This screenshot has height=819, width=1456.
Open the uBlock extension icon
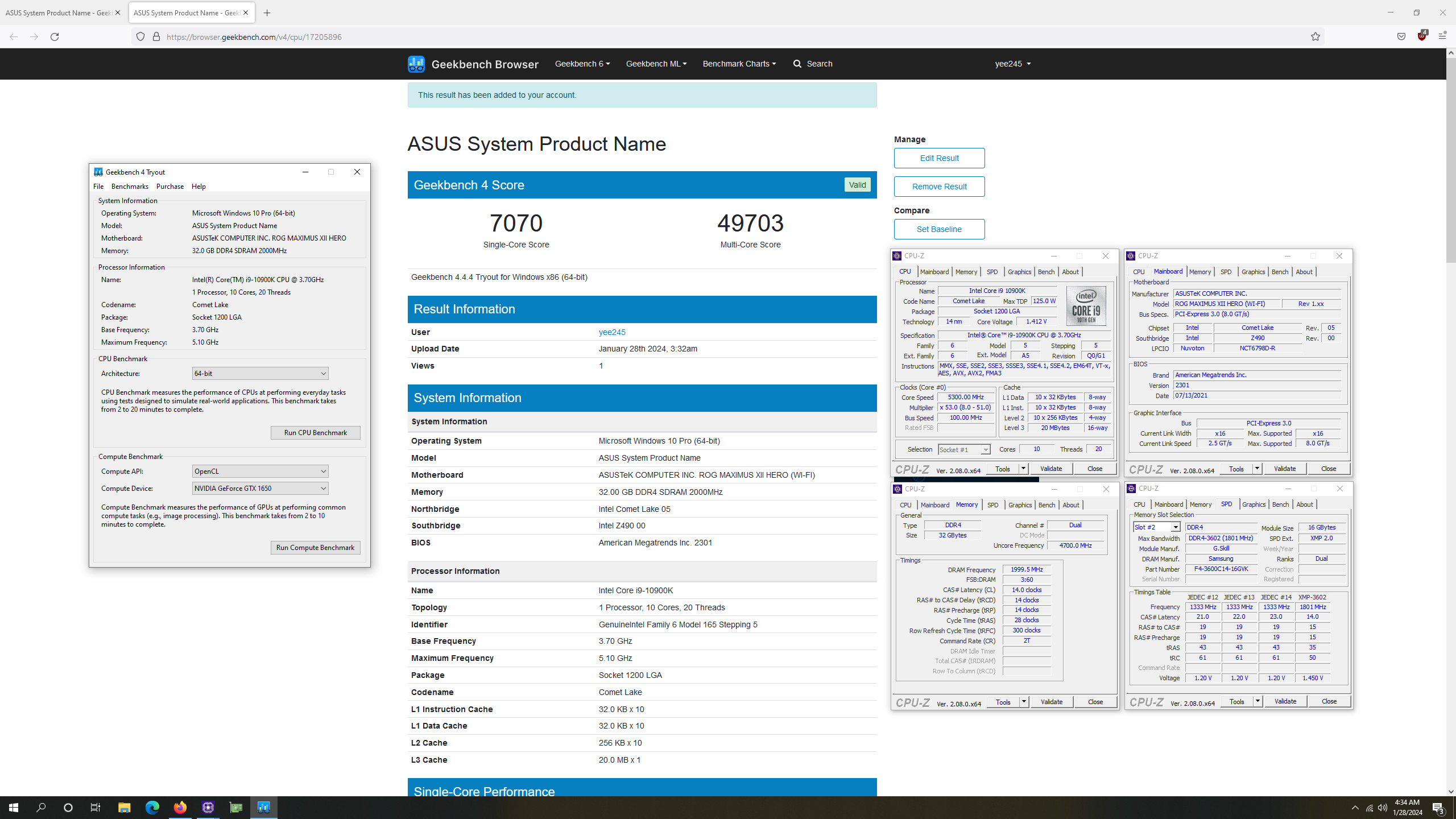[1422, 36]
